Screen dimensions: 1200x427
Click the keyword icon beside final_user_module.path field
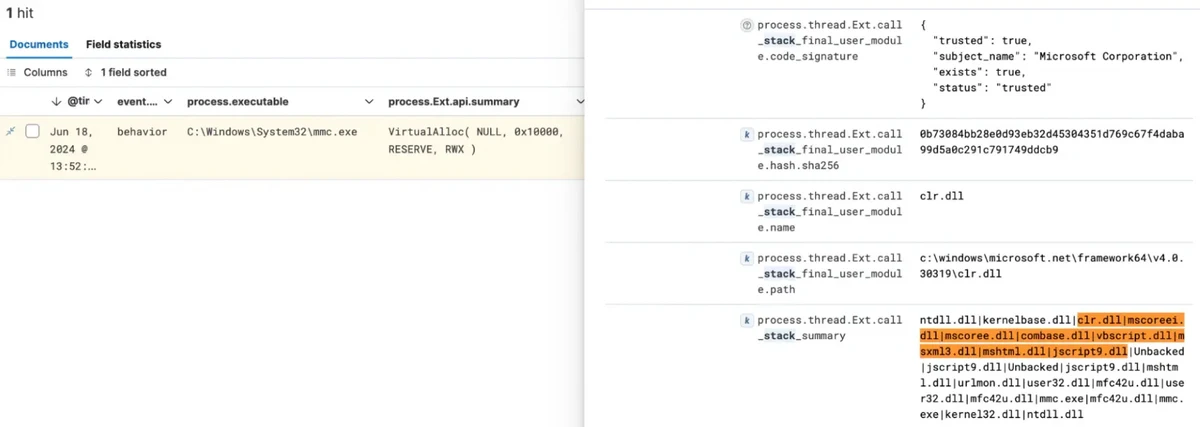pos(745,258)
